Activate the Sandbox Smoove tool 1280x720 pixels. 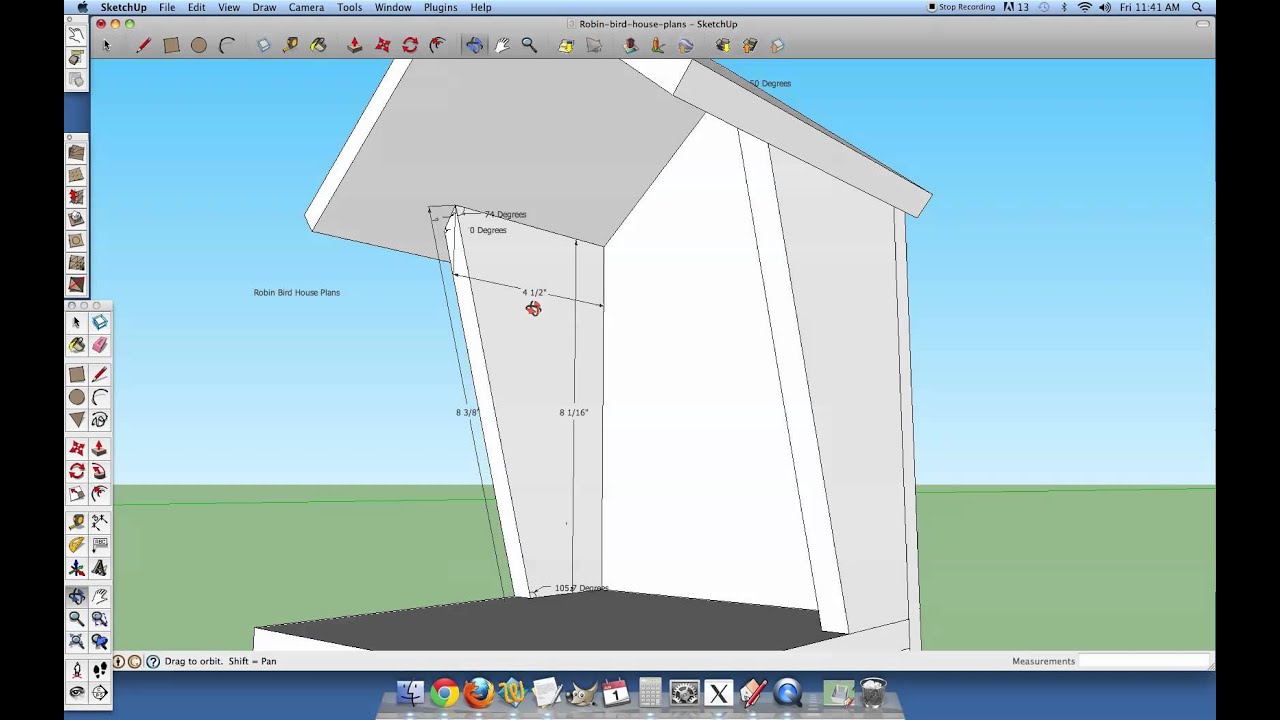pos(76,197)
